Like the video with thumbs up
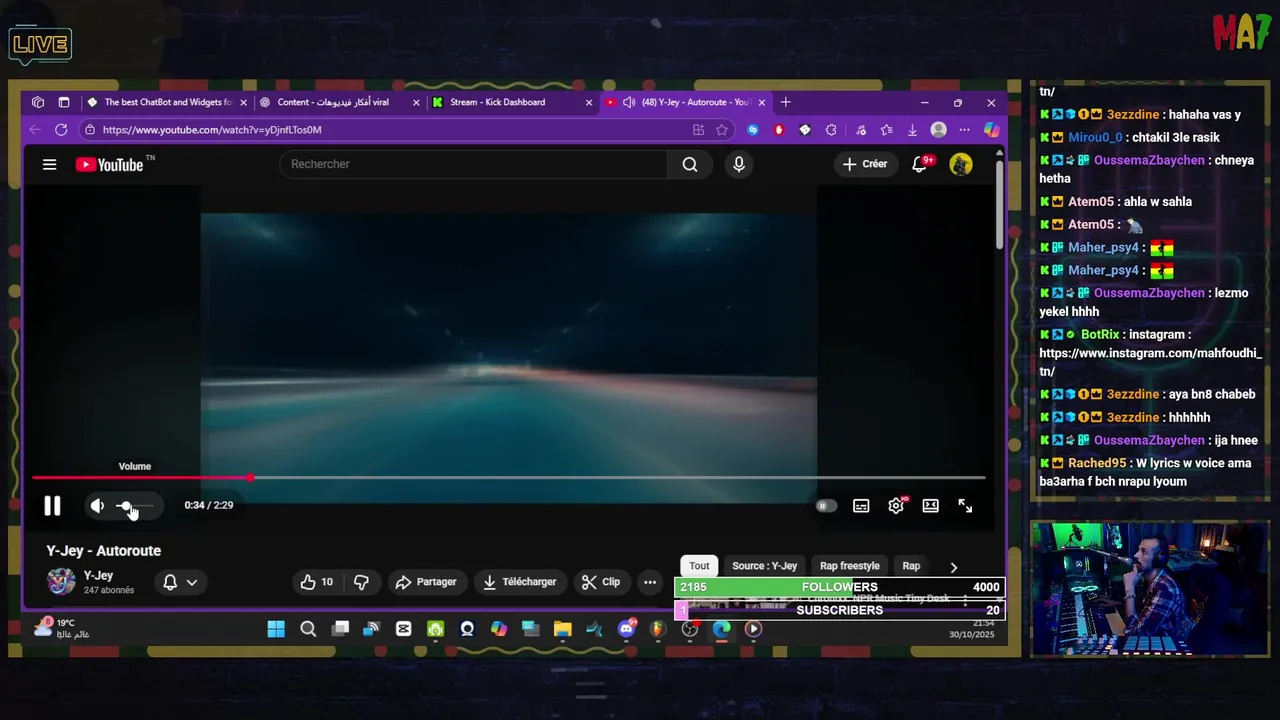 316,582
